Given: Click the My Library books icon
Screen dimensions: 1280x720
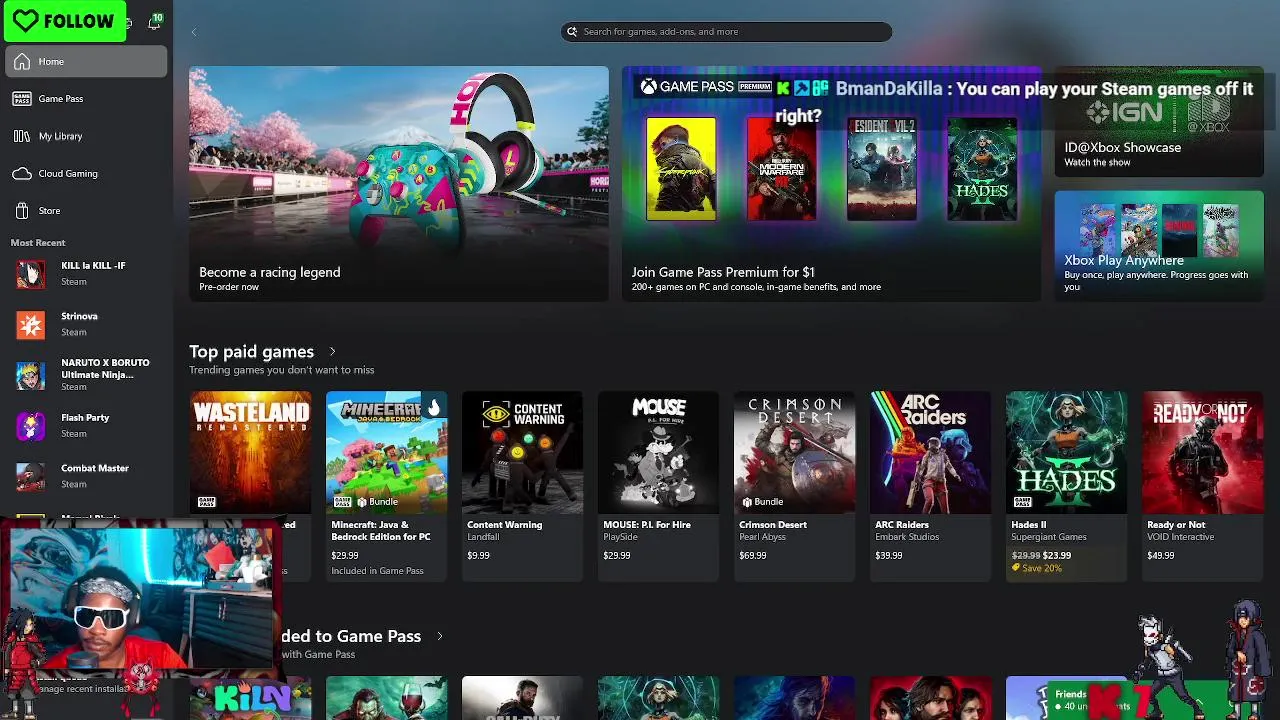Looking at the screenshot, I should 22,136.
